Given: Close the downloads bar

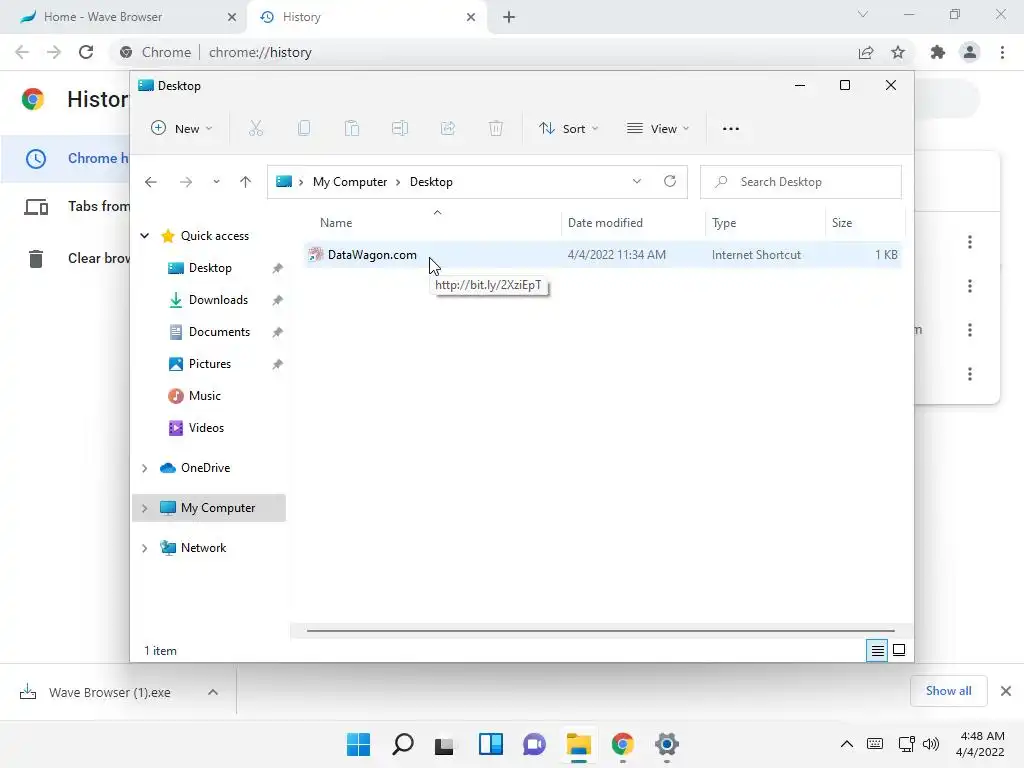Looking at the screenshot, I should [x=1006, y=691].
